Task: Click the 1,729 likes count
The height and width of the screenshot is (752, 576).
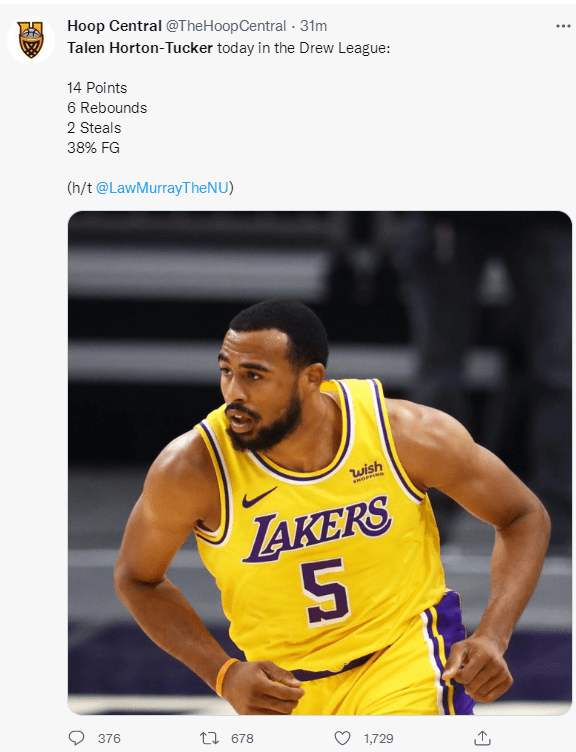Action: pyautogui.click(x=378, y=739)
